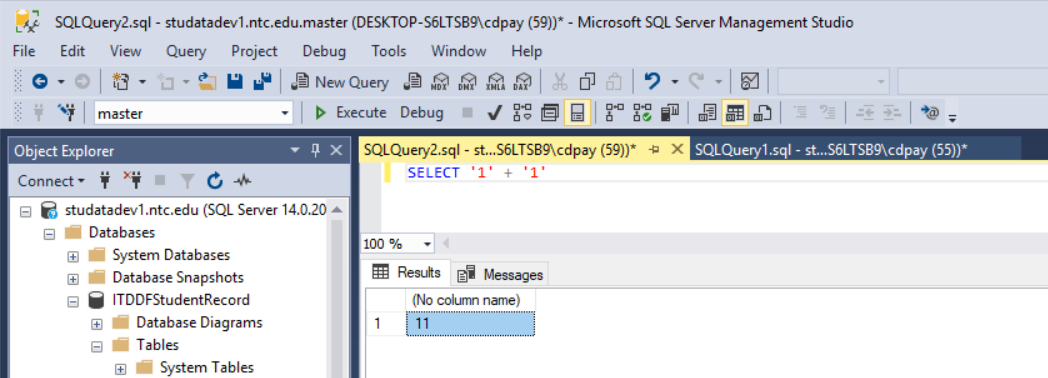Screen dimensions: 1048x378
Task: Disconnect the server in Object Explorer
Action: pos(133,180)
